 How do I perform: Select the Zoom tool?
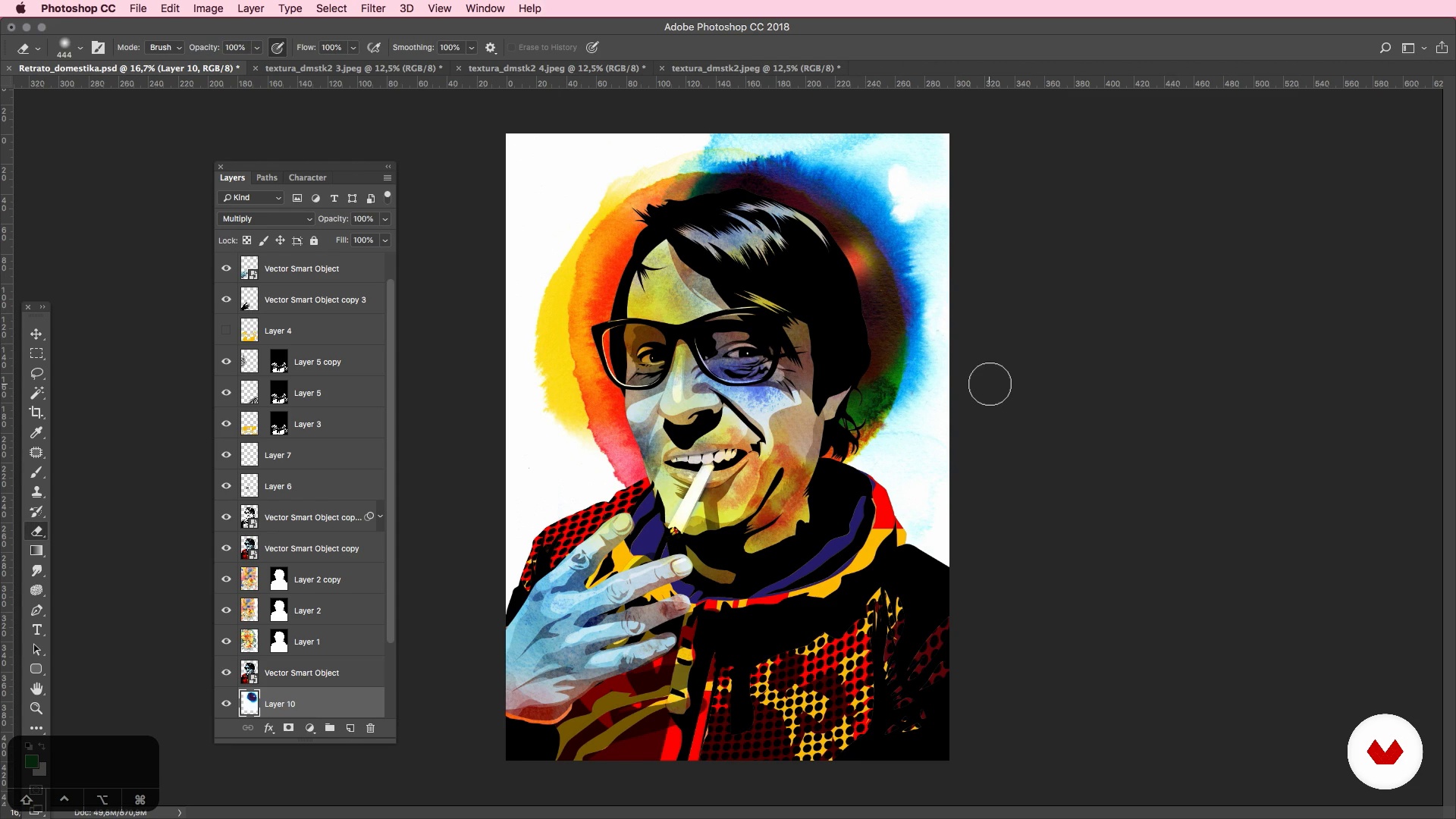36,708
